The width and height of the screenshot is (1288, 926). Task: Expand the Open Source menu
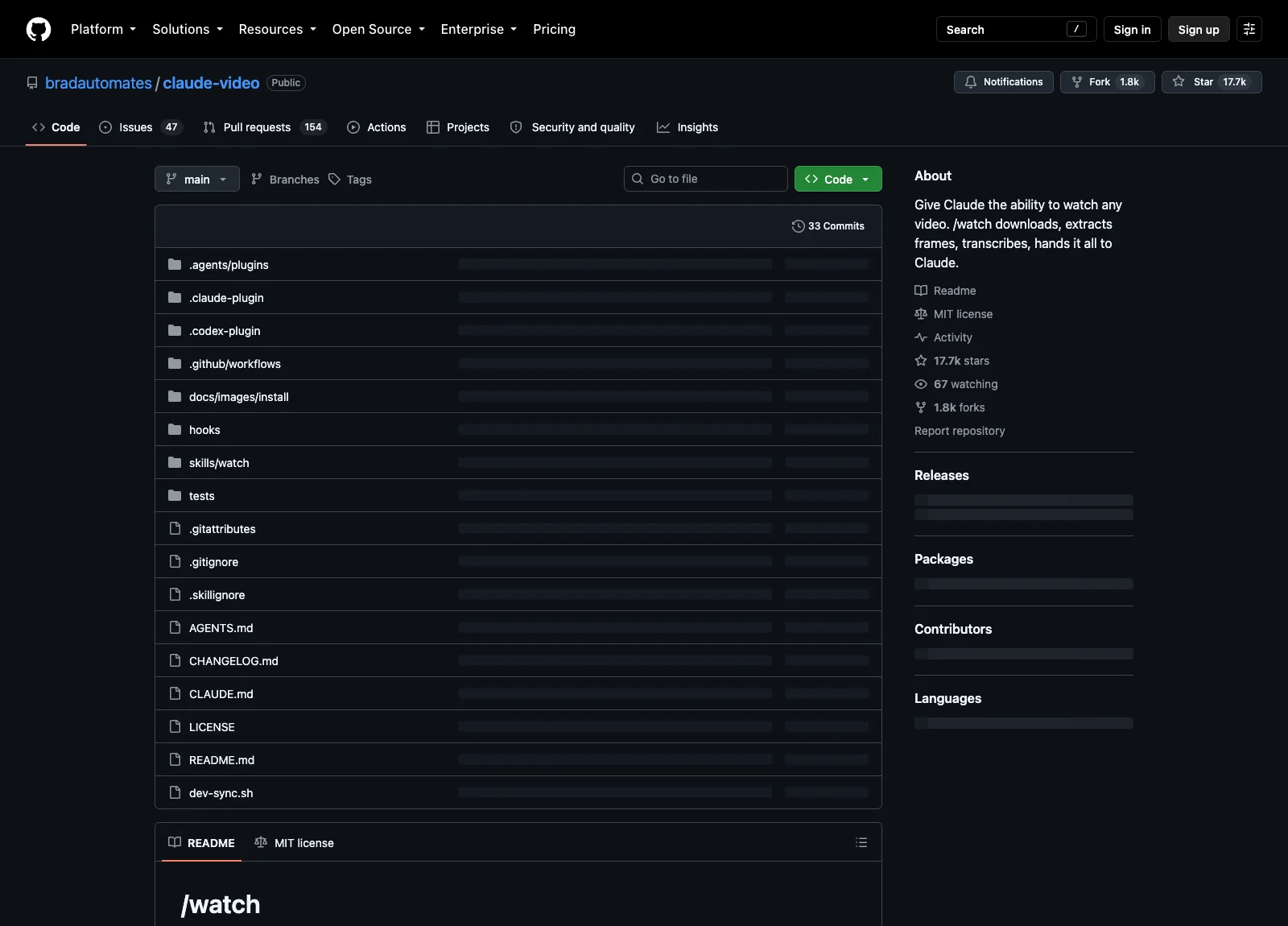378,29
